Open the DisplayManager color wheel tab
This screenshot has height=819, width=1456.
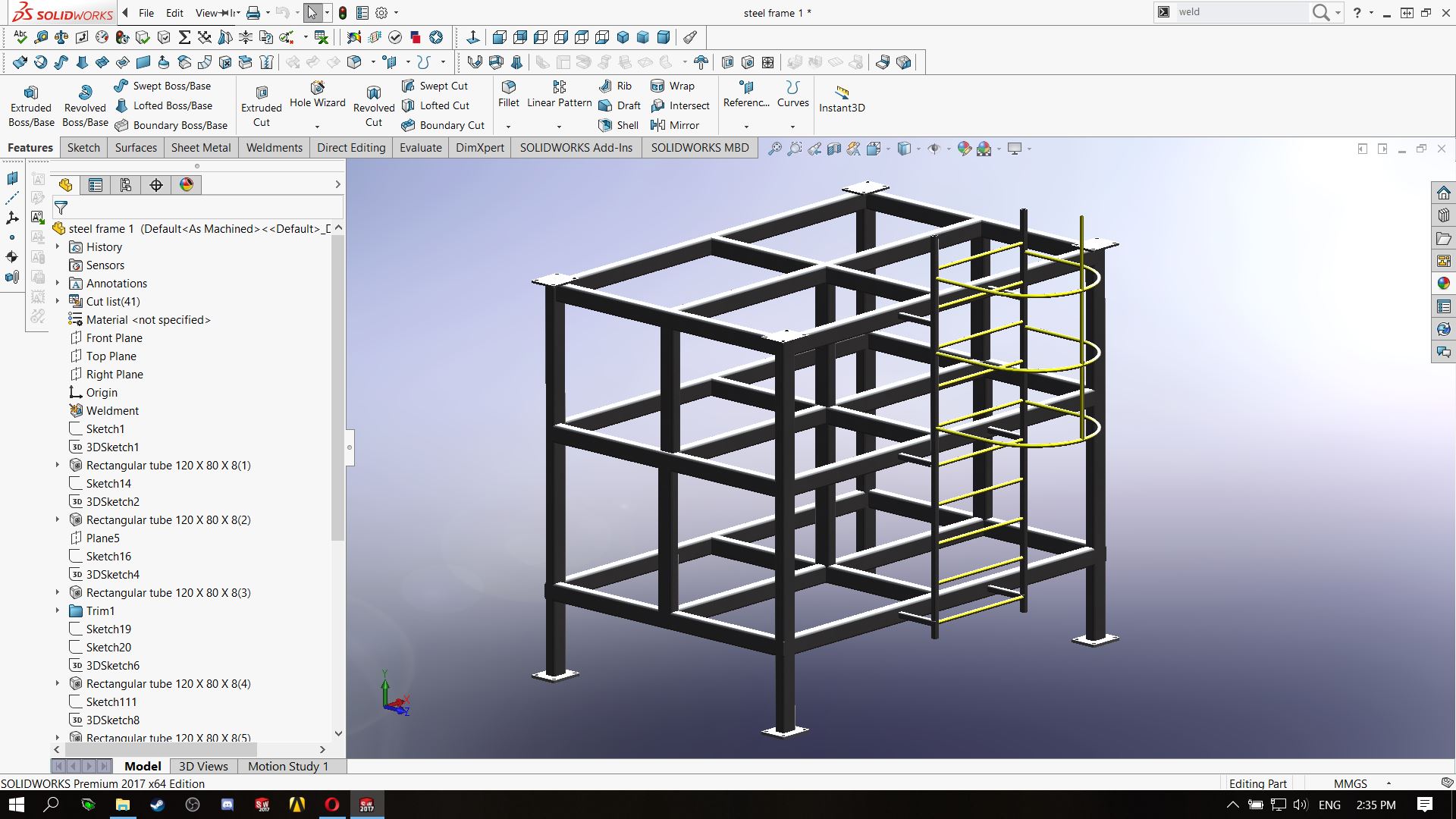[187, 185]
